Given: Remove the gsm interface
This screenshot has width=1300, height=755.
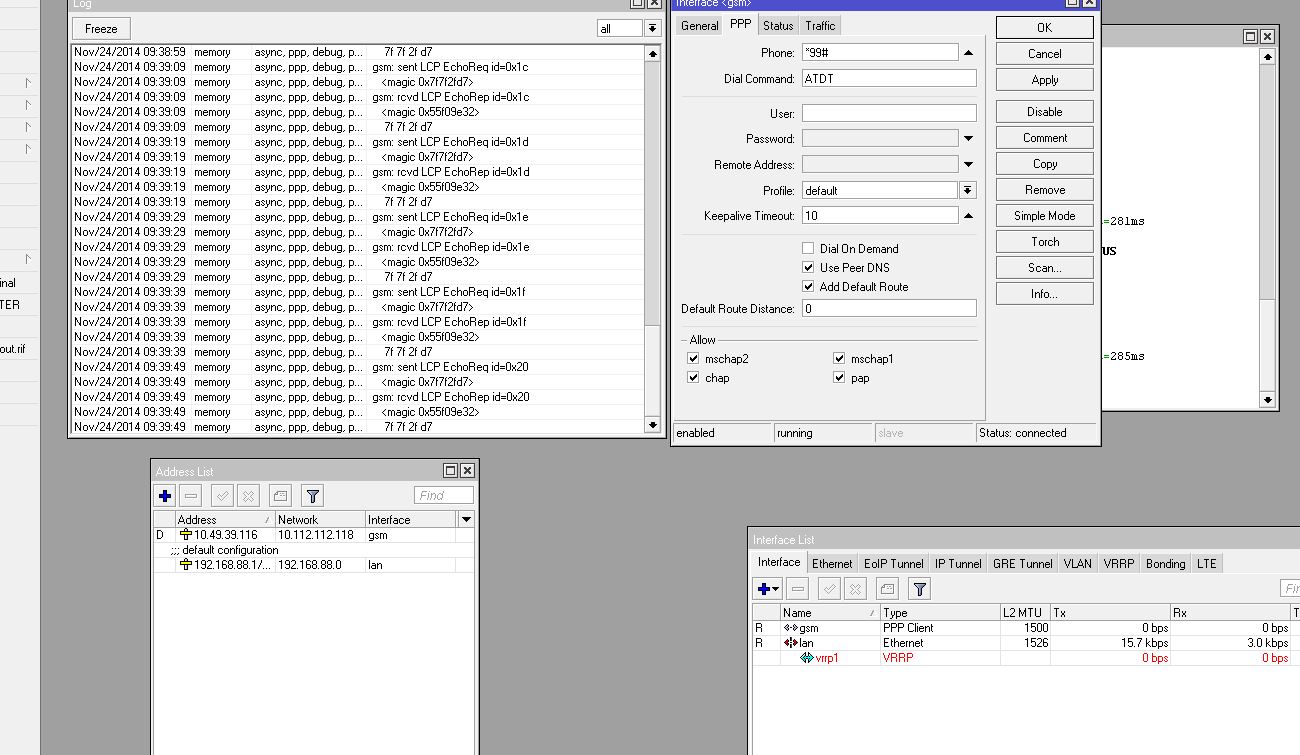Looking at the screenshot, I should (x=1044, y=190).
